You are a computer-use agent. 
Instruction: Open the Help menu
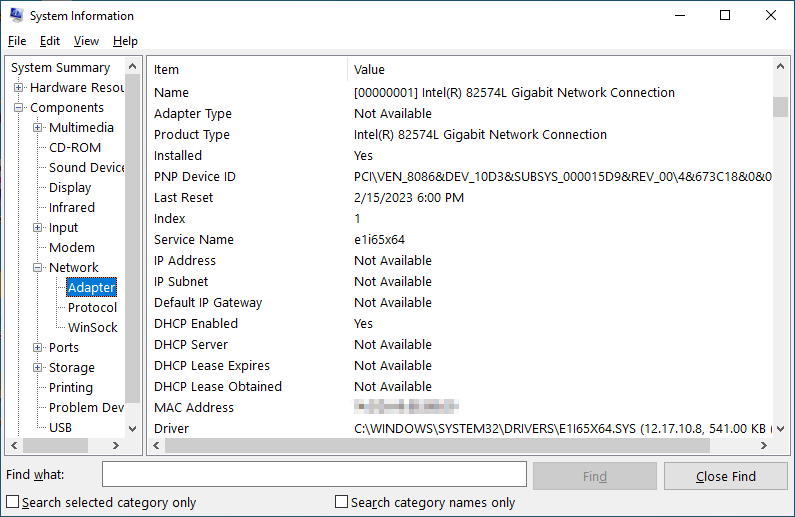(x=125, y=41)
